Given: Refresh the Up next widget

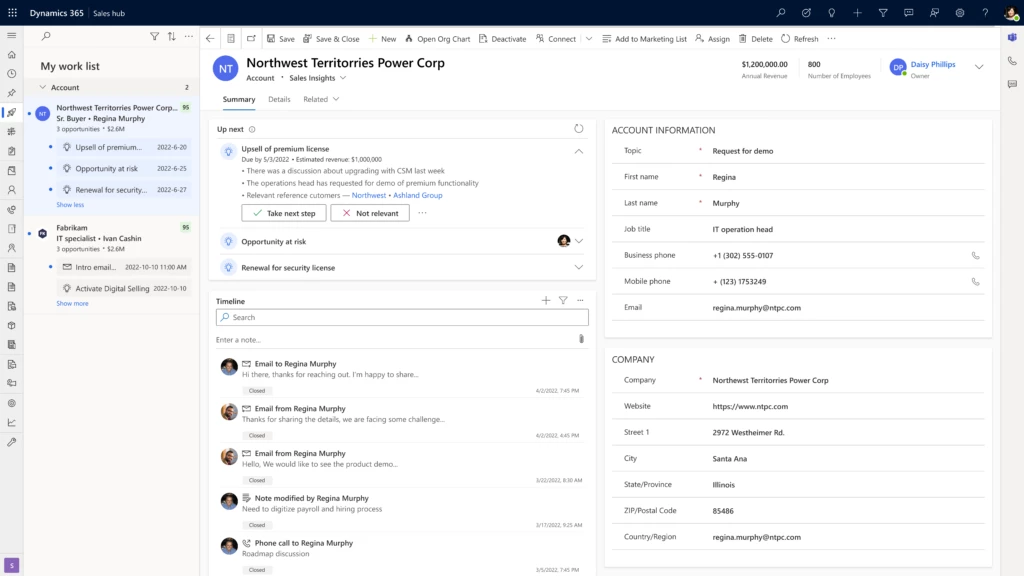Looking at the screenshot, I should tap(578, 128).
